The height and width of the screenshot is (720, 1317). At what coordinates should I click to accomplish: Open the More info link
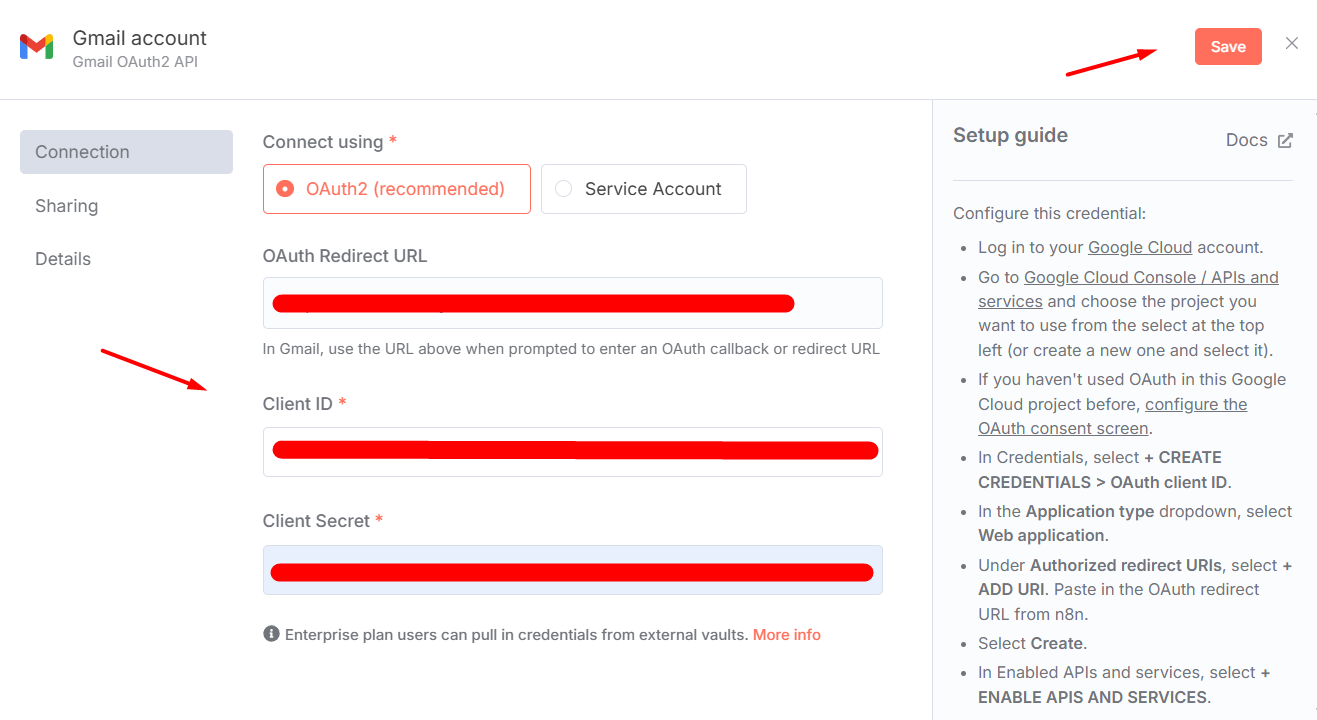pyautogui.click(x=787, y=635)
